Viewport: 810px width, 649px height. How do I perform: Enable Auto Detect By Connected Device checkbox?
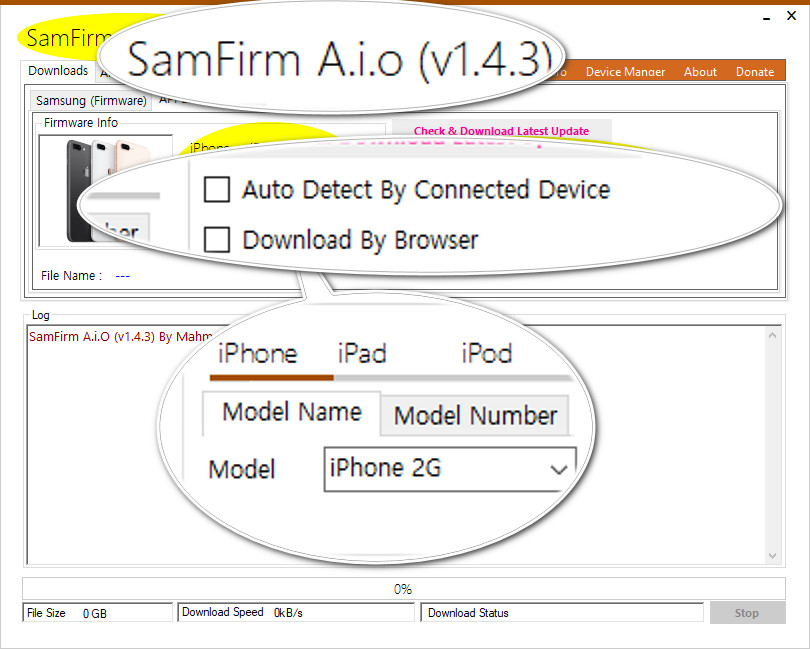click(x=216, y=189)
